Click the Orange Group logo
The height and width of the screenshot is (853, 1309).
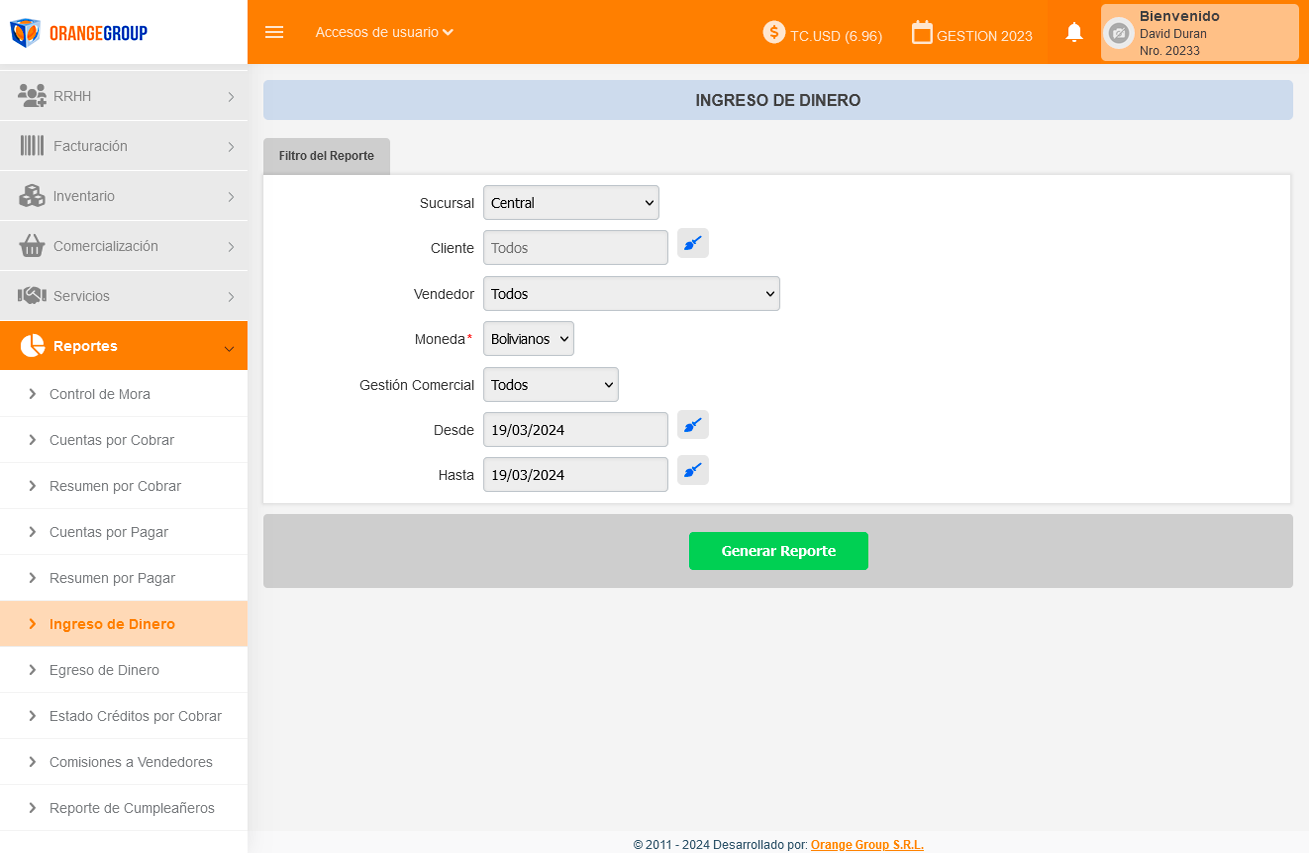(x=79, y=33)
